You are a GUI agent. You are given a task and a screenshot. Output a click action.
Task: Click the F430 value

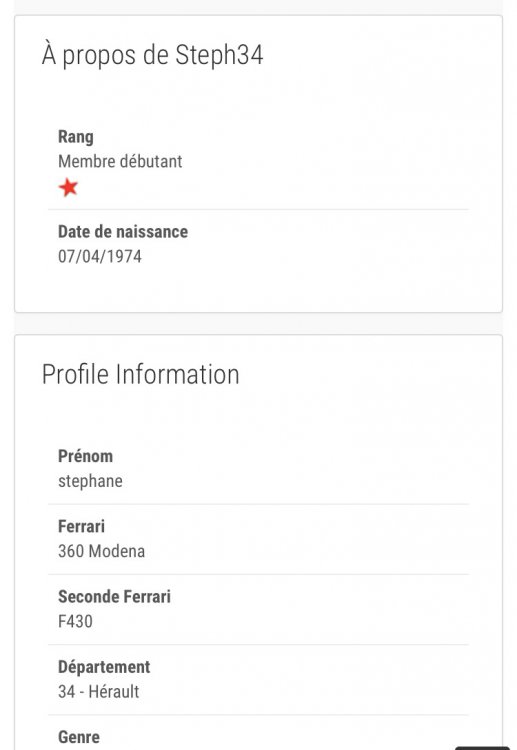tap(75, 621)
